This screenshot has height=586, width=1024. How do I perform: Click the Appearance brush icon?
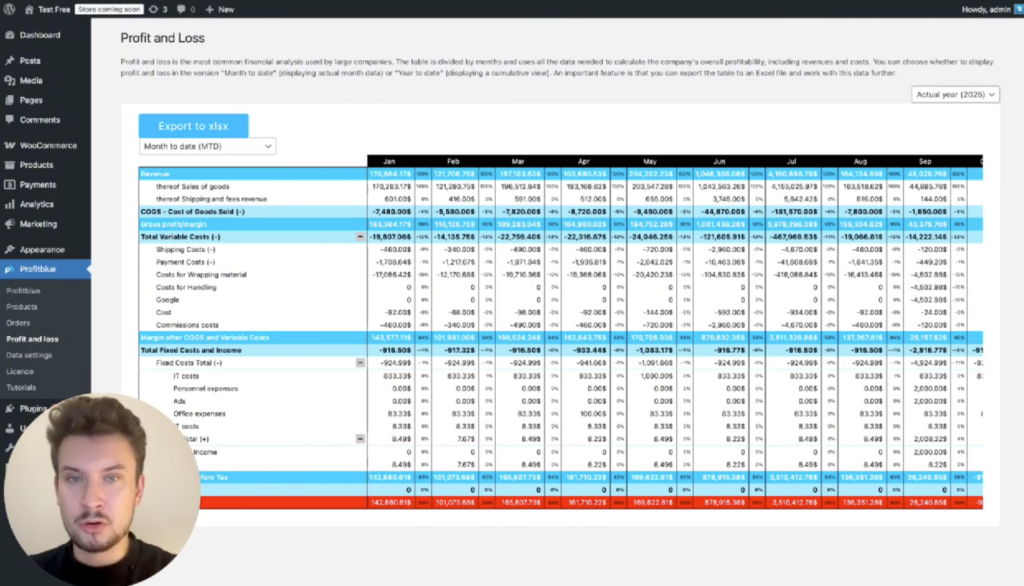point(10,250)
